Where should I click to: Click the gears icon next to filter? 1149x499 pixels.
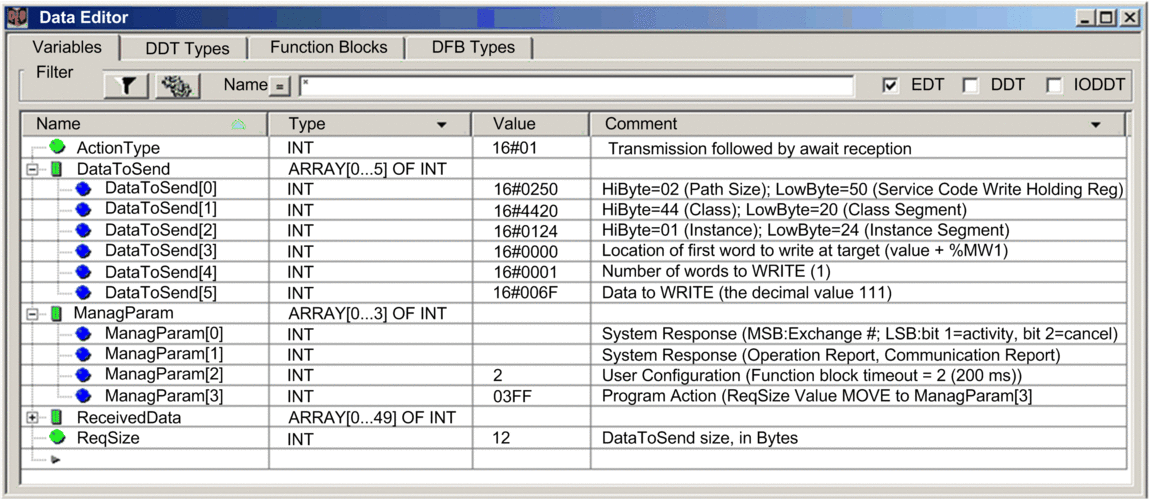(x=177, y=86)
